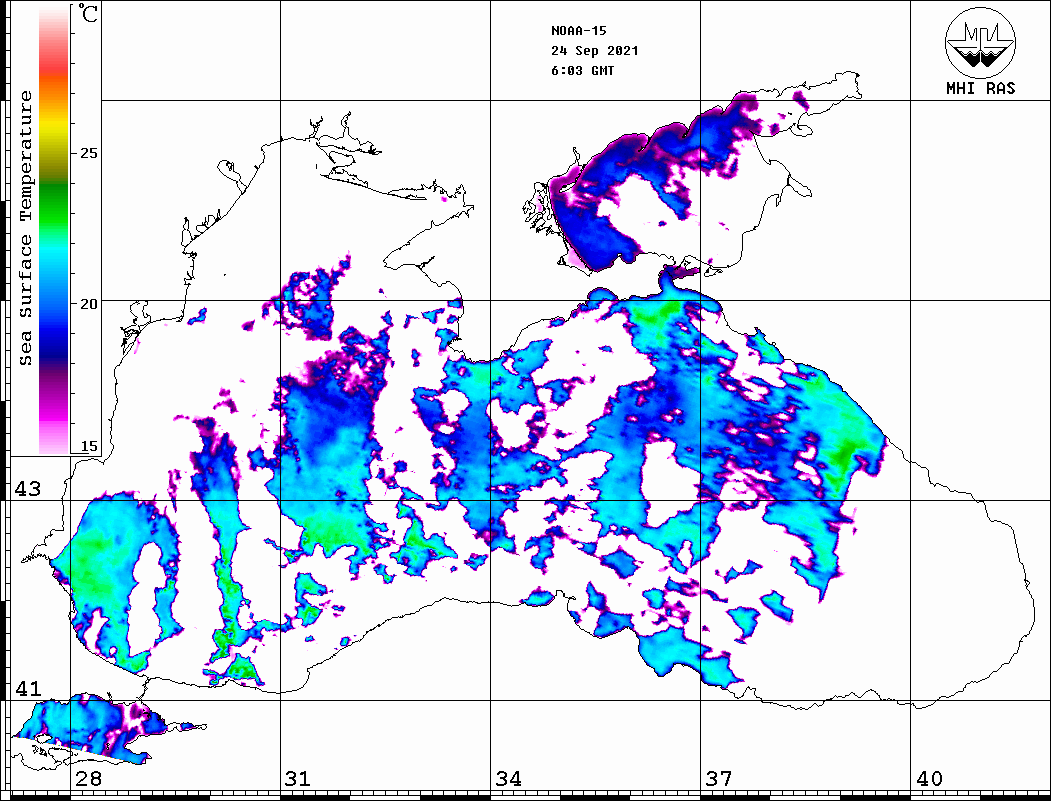Click the longitude label 28
This screenshot has height=801, width=1051.
click(88, 779)
